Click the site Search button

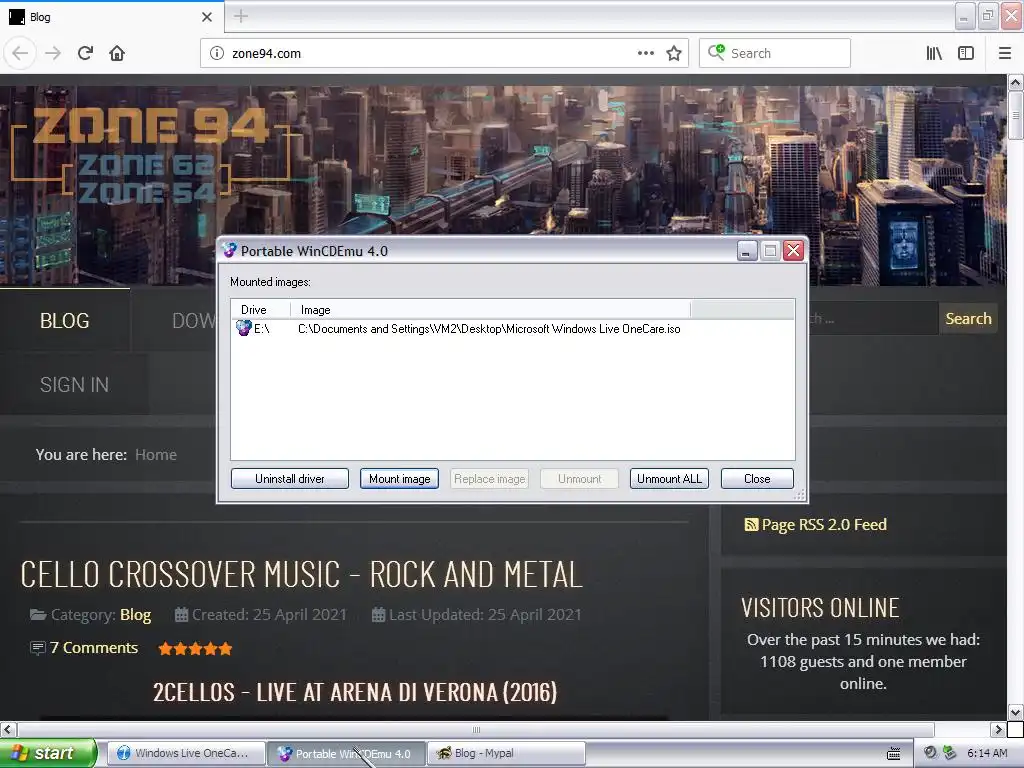coord(968,319)
